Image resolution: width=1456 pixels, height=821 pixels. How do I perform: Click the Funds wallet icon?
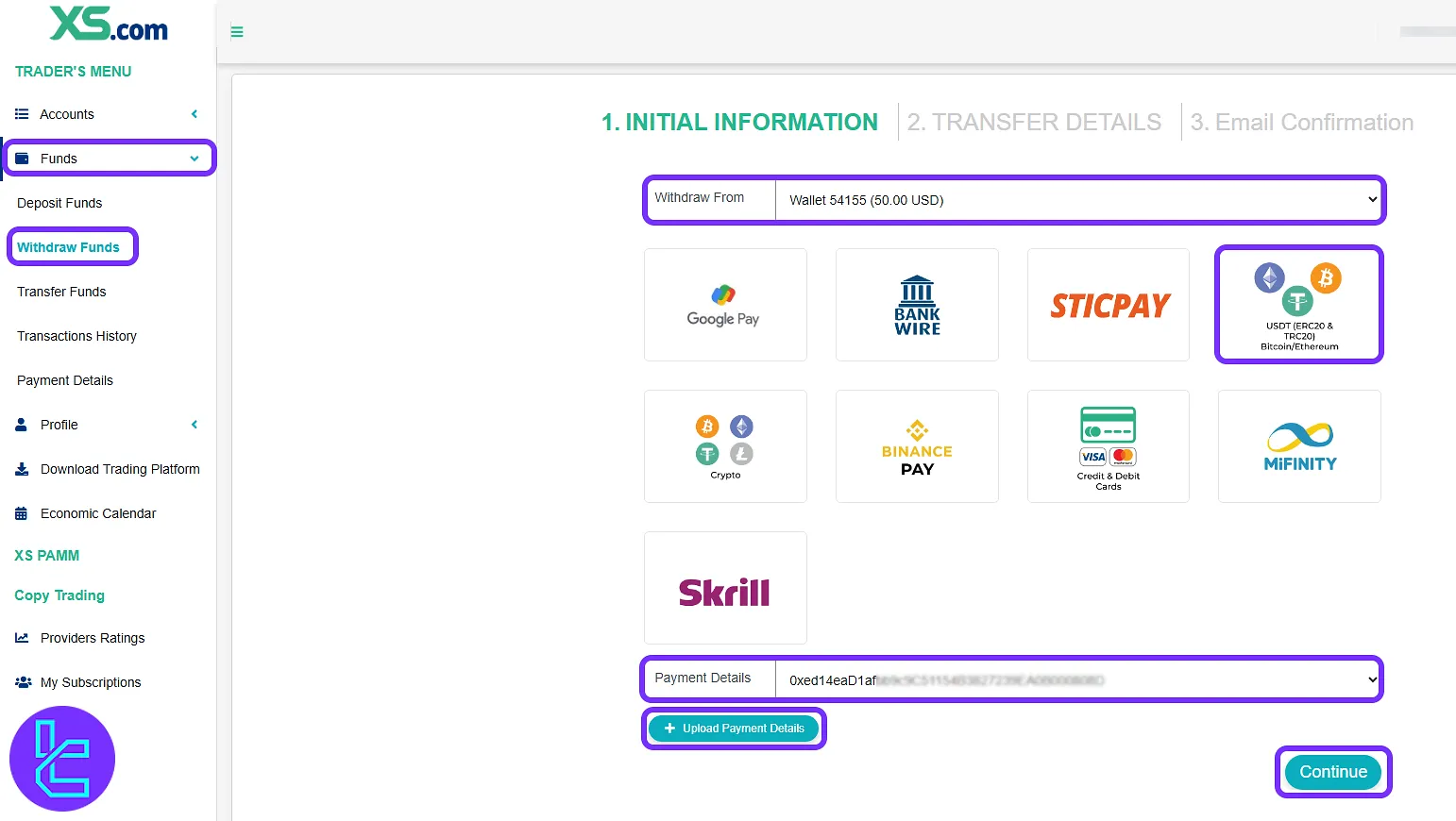point(22,159)
